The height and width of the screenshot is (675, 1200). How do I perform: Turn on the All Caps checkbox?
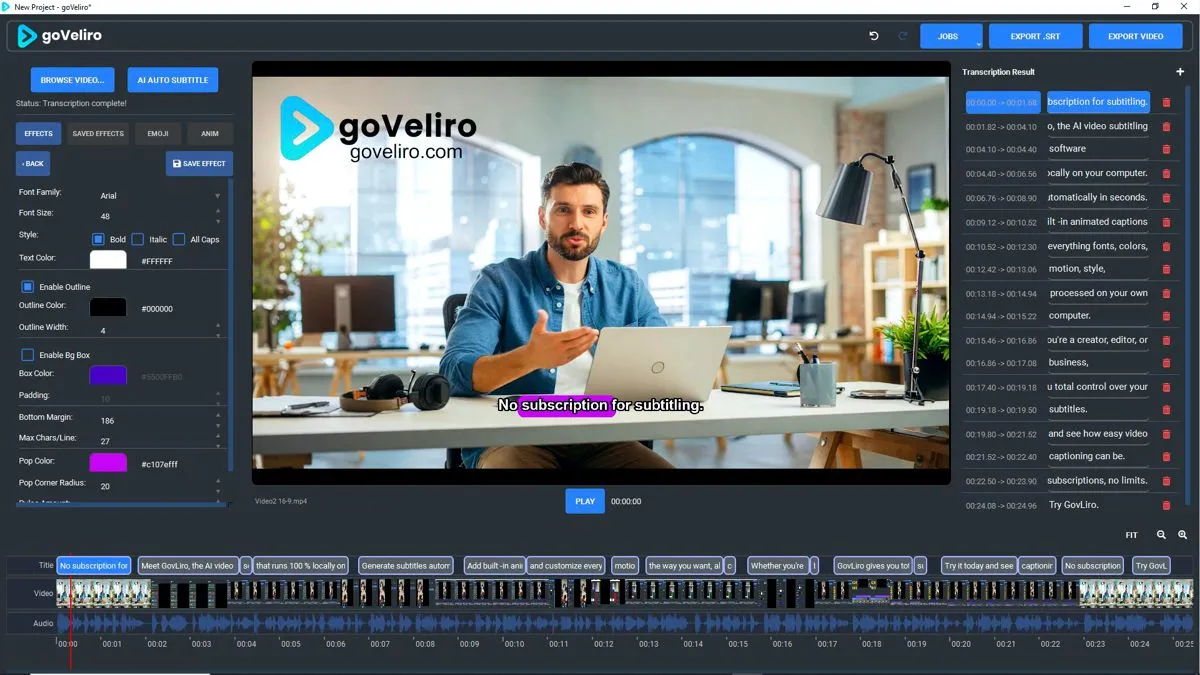[x=179, y=239]
